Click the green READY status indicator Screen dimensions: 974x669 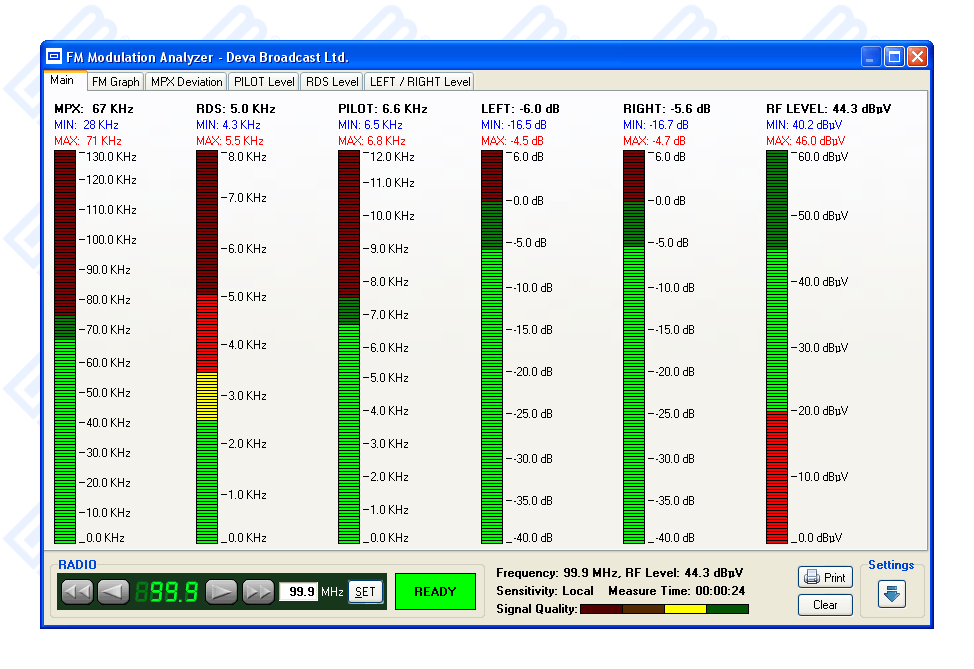pos(435,592)
